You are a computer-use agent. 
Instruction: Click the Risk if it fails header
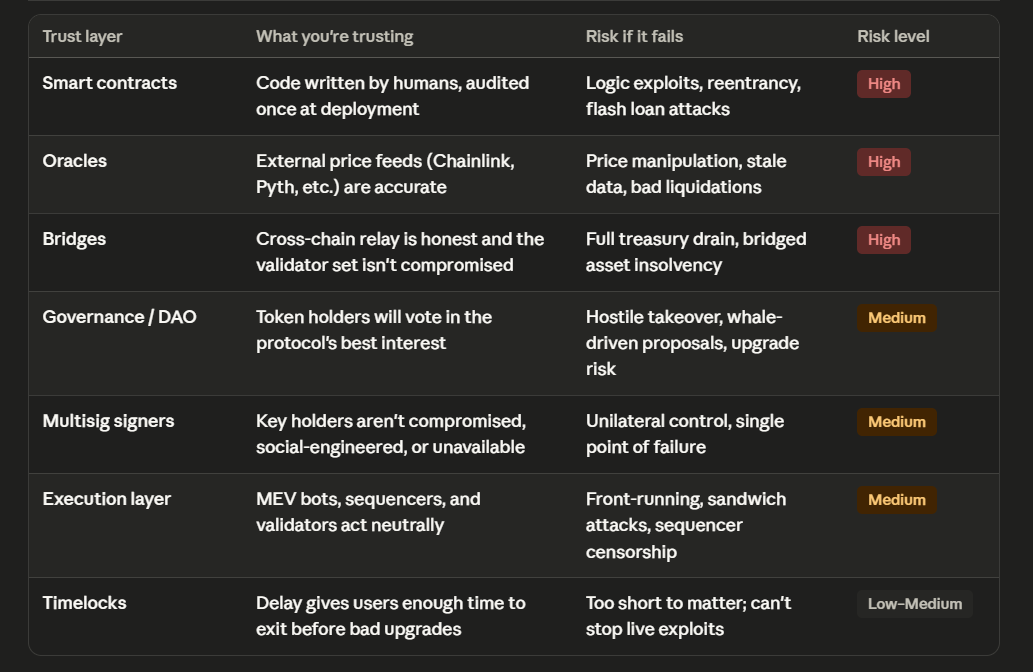634,36
